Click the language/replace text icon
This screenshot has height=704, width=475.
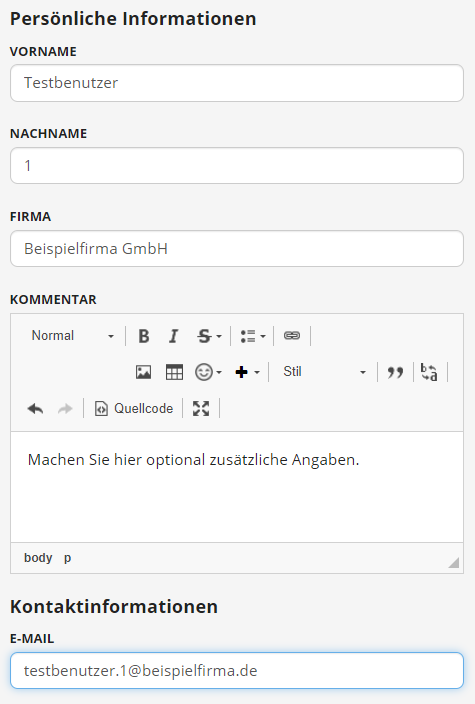tap(429, 372)
